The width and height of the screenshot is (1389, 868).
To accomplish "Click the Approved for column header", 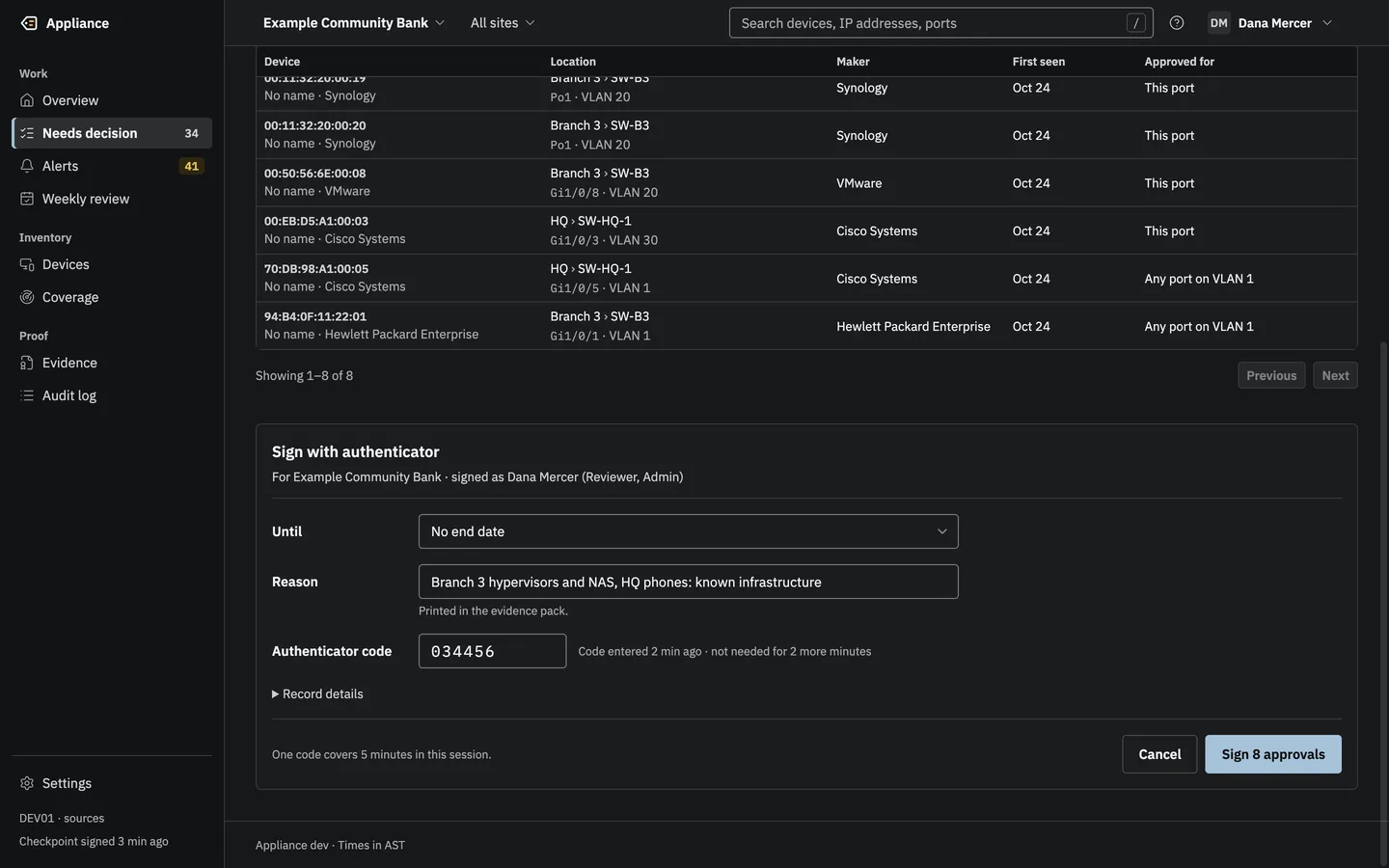I will pos(1180,62).
